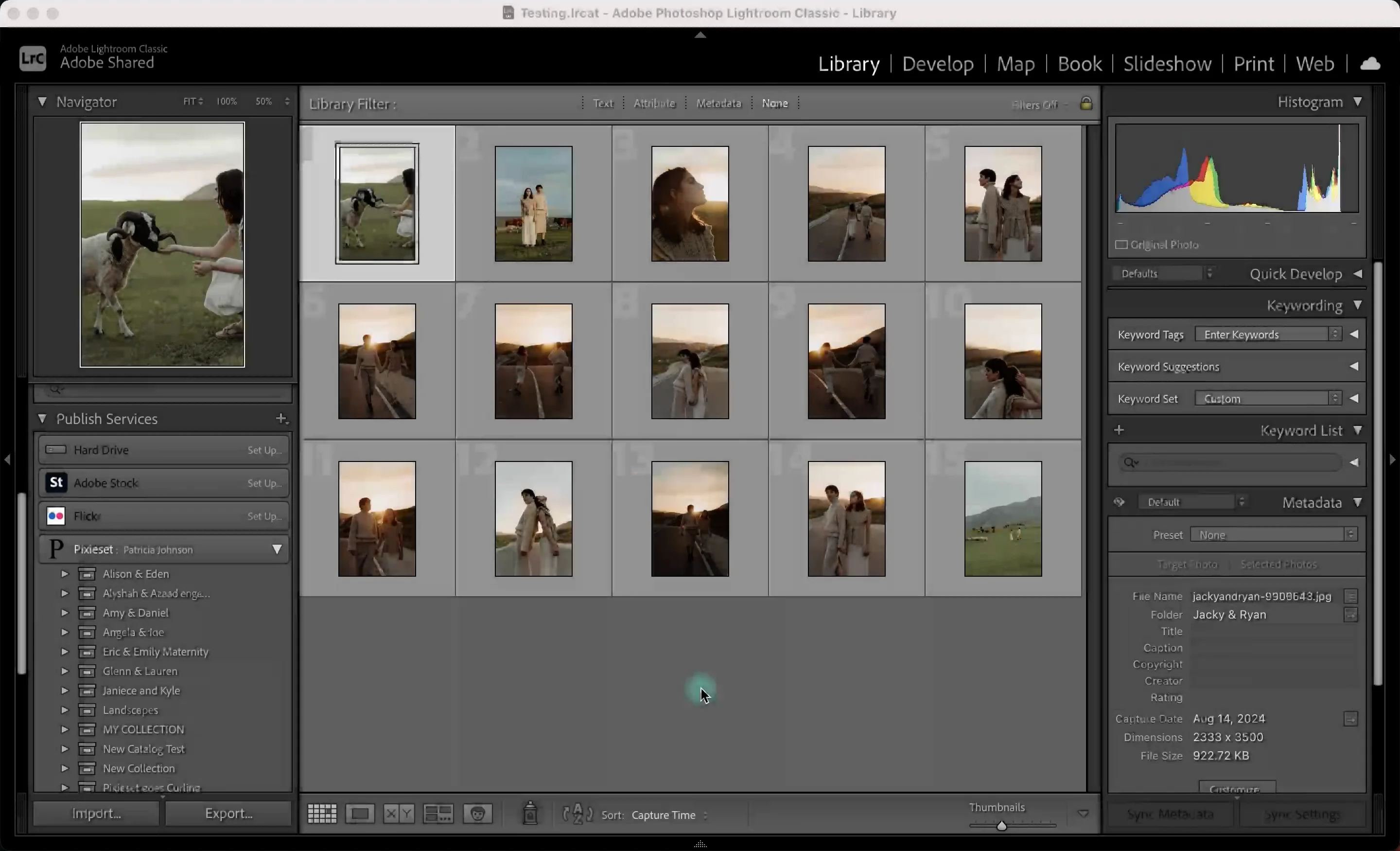Viewport: 1400px width, 851px height.
Task: Collapse the Navigator panel triangle
Action: point(42,102)
